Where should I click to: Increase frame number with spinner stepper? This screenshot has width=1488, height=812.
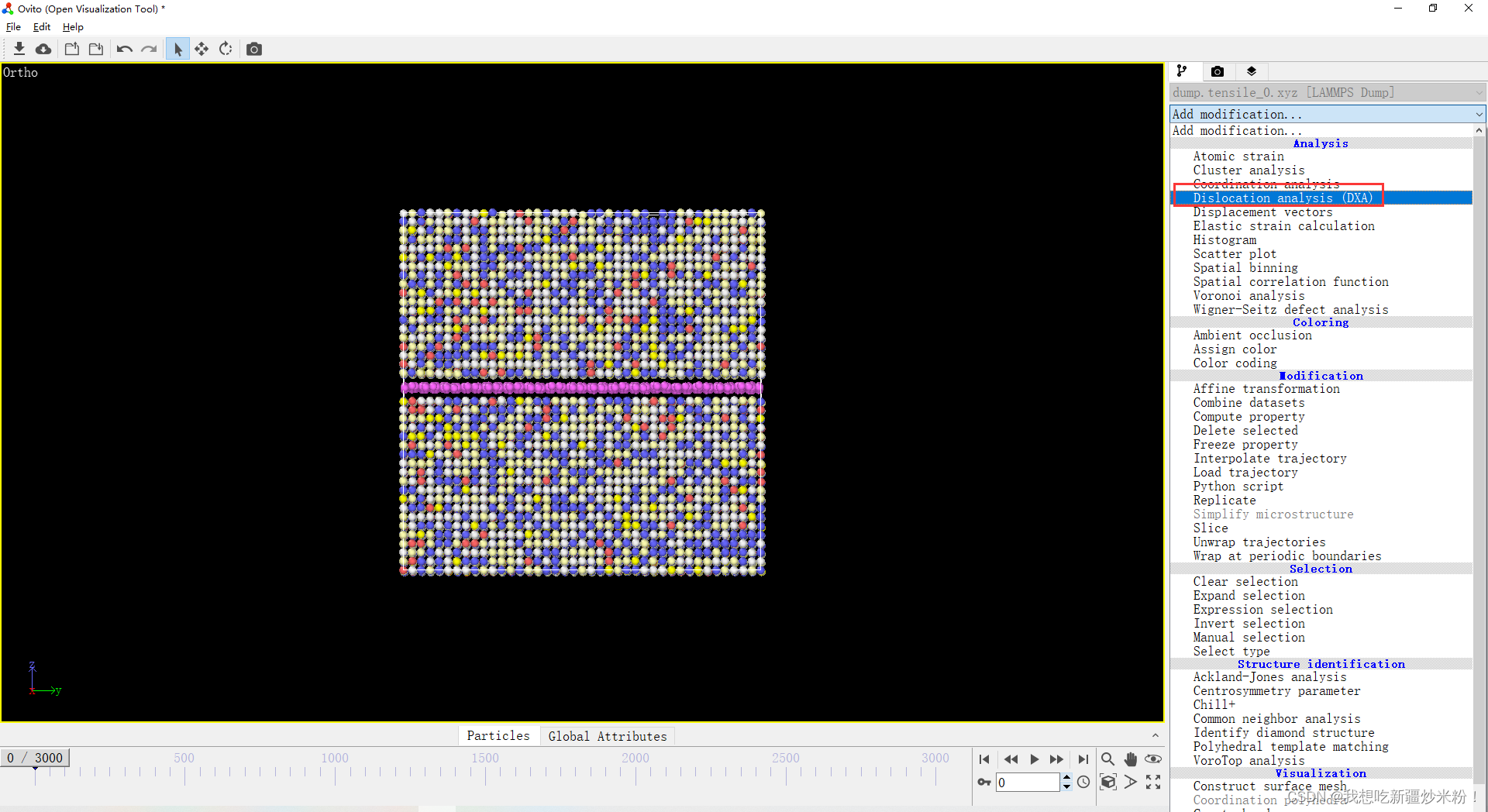pyautogui.click(x=1067, y=779)
